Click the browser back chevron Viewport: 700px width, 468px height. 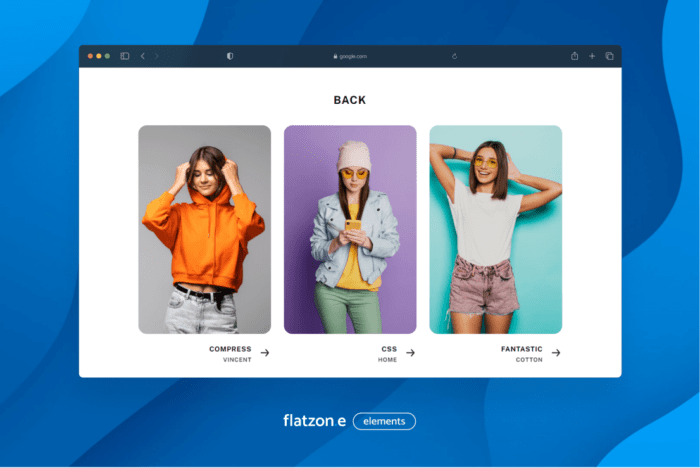click(x=142, y=56)
